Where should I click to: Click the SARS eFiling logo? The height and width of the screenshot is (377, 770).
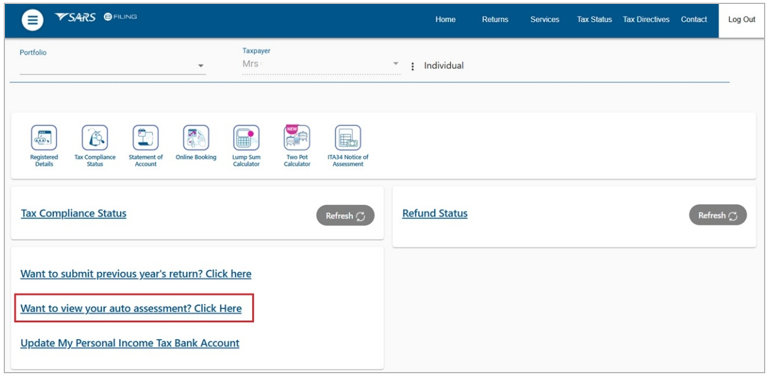tap(96, 17)
